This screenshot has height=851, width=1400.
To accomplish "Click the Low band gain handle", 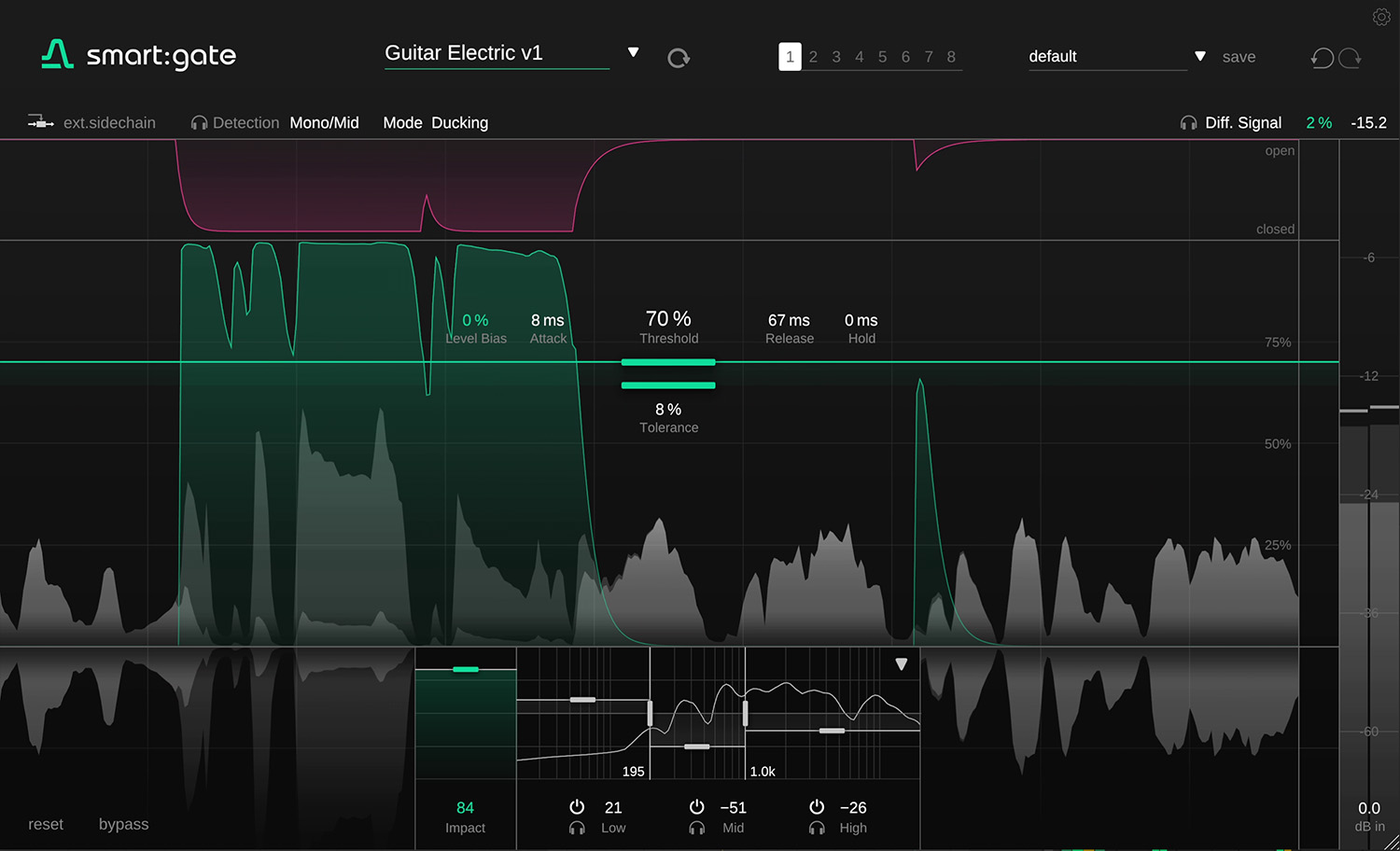I will pyautogui.click(x=583, y=699).
